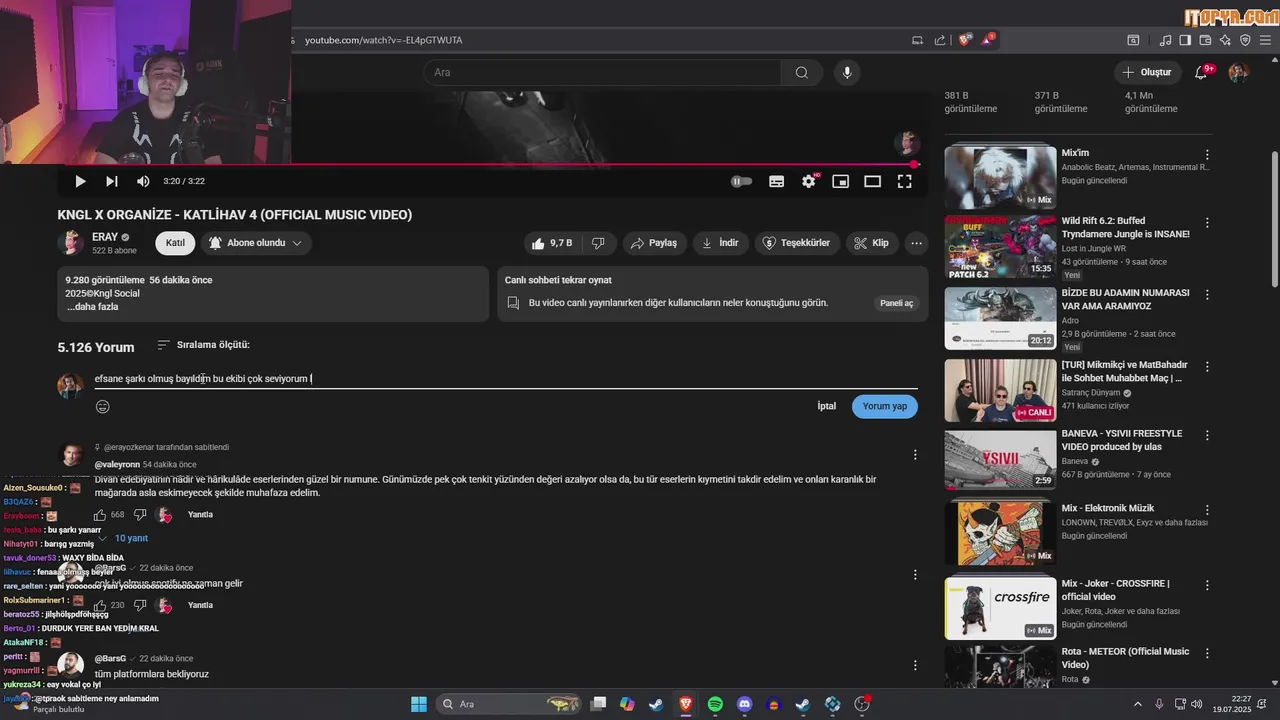Click the Katıl join button

point(175,243)
